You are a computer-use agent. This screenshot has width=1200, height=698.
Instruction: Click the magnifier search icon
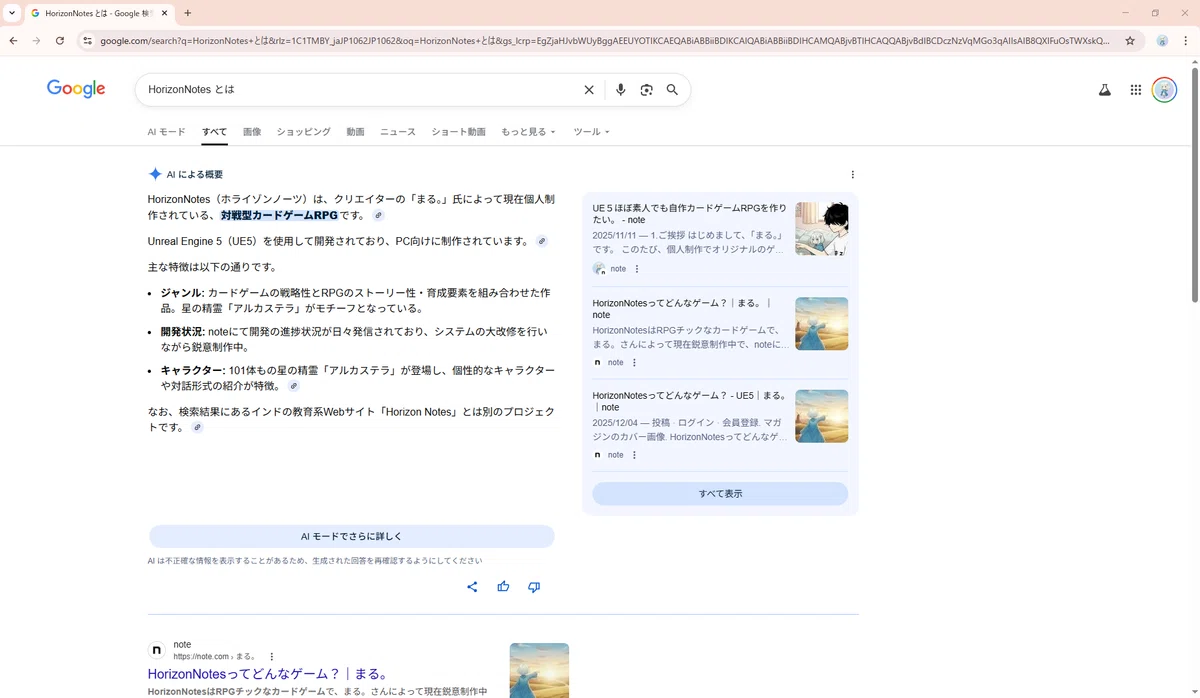coord(672,90)
